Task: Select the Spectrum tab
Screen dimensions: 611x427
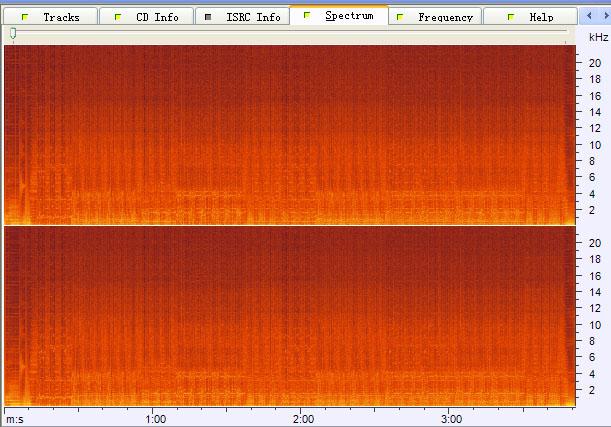Action: [x=339, y=16]
